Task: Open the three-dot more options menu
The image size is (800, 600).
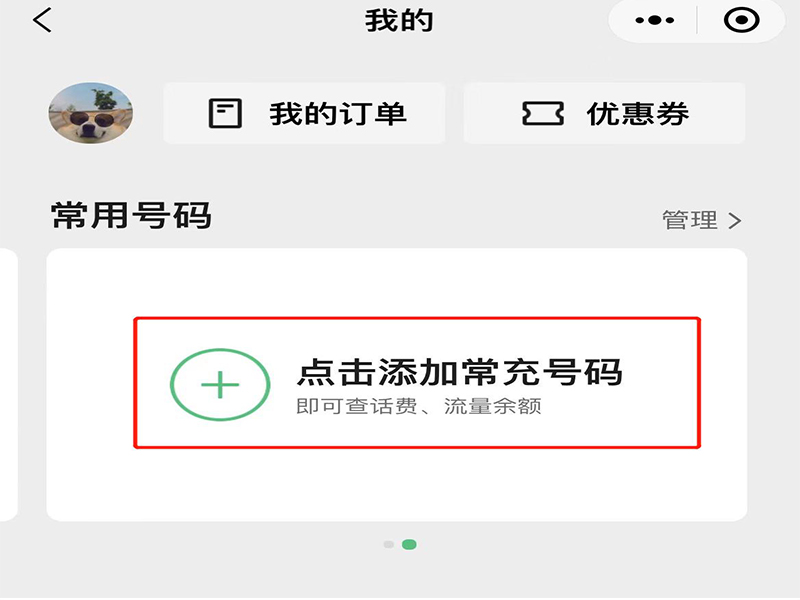Action: (x=655, y=20)
